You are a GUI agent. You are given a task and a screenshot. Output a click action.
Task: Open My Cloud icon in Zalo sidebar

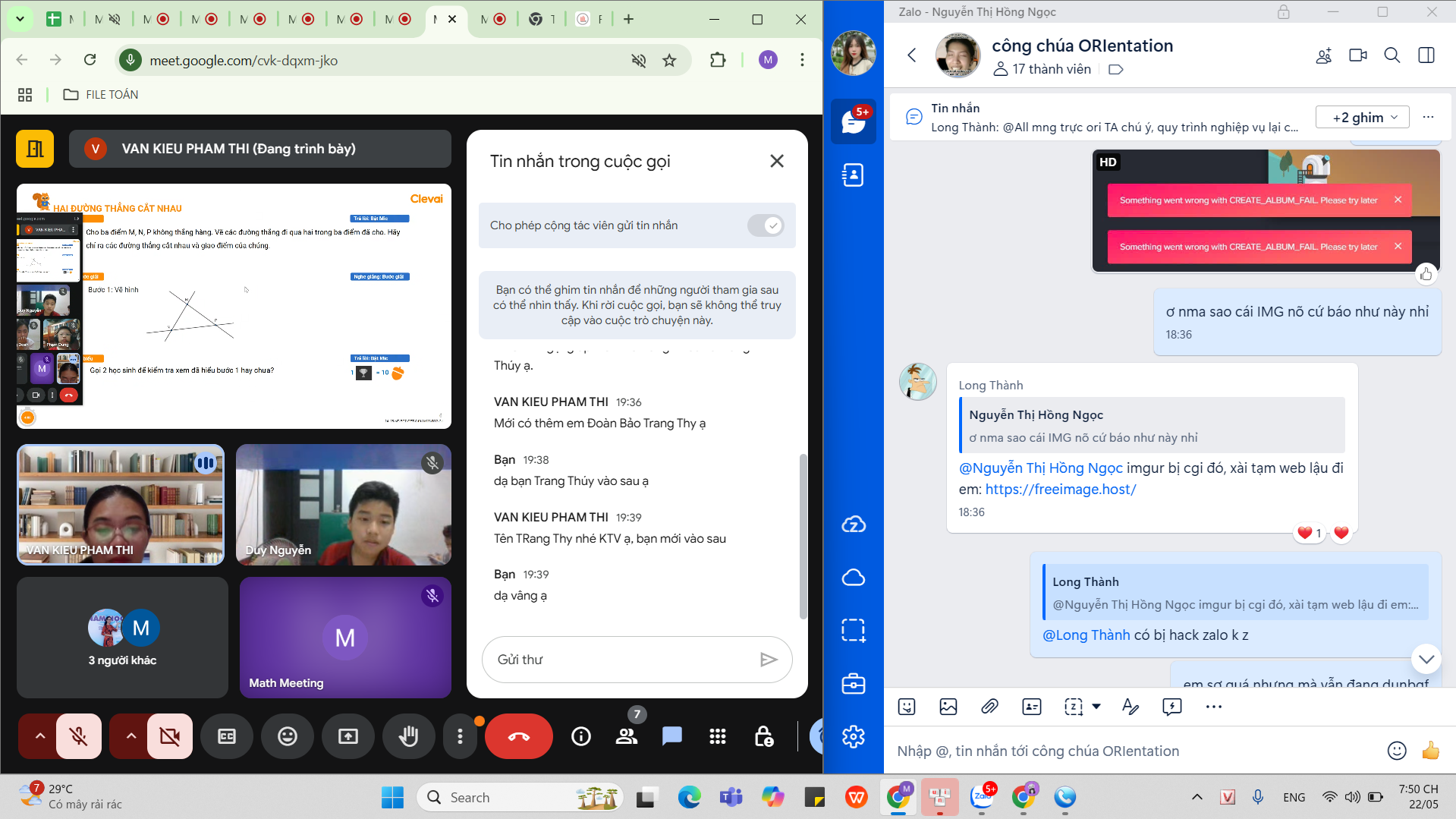point(854,578)
